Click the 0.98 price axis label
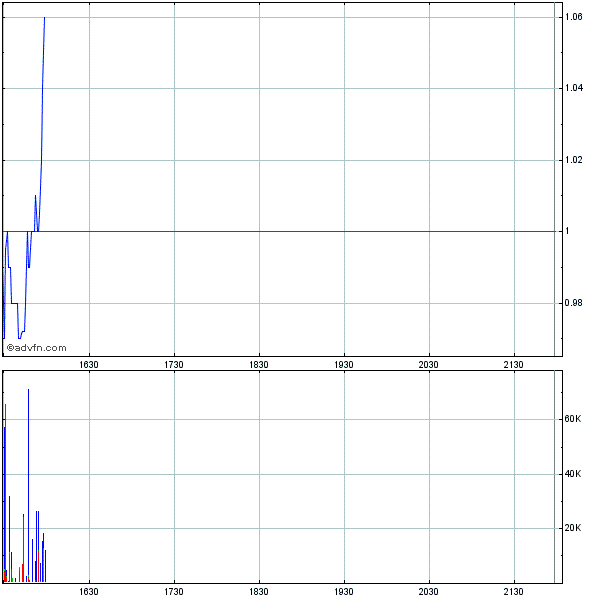 click(574, 303)
